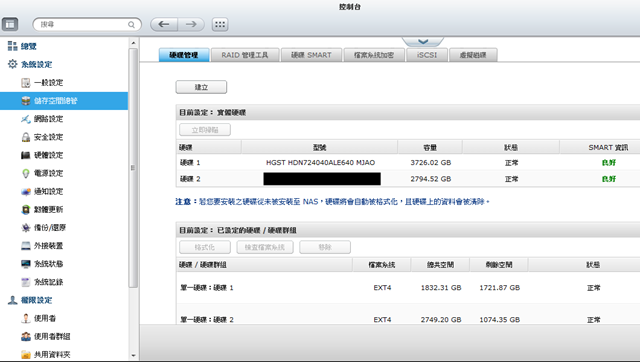Switch to the RAID 管理工具 tab
This screenshot has width=640, height=362.
click(245, 55)
